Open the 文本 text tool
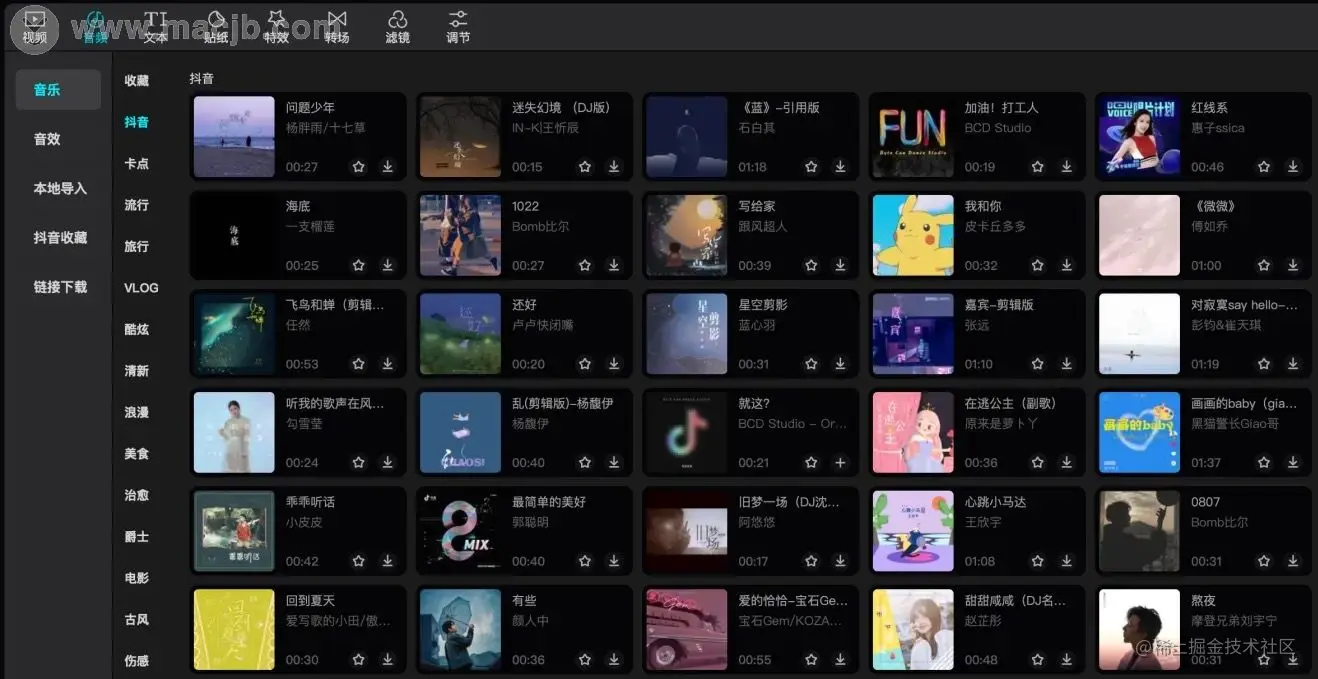 [x=156, y=27]
